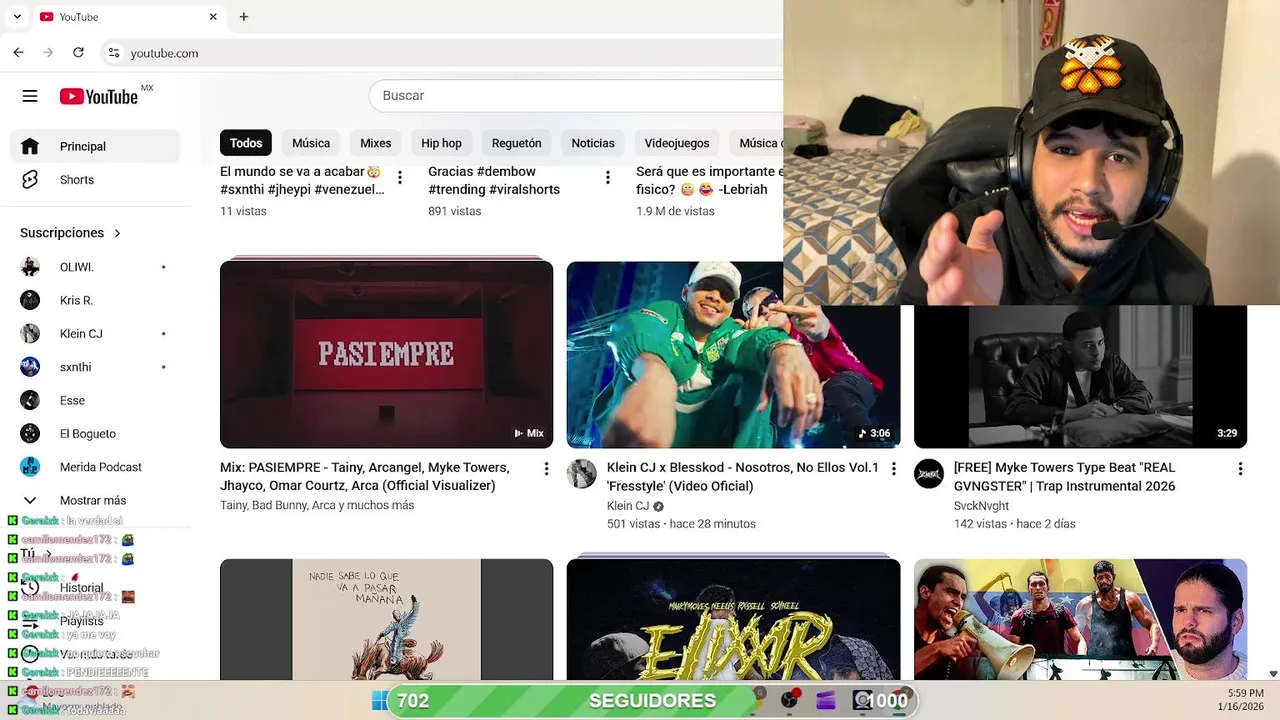Open SvckNvght channel avatar
The image size is (1280, 720).
929,474
